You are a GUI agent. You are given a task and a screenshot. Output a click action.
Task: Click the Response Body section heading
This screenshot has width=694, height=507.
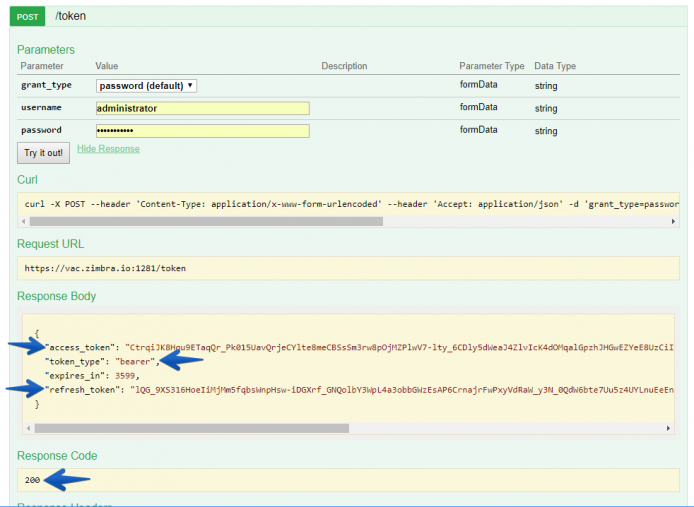coord(57,296)
